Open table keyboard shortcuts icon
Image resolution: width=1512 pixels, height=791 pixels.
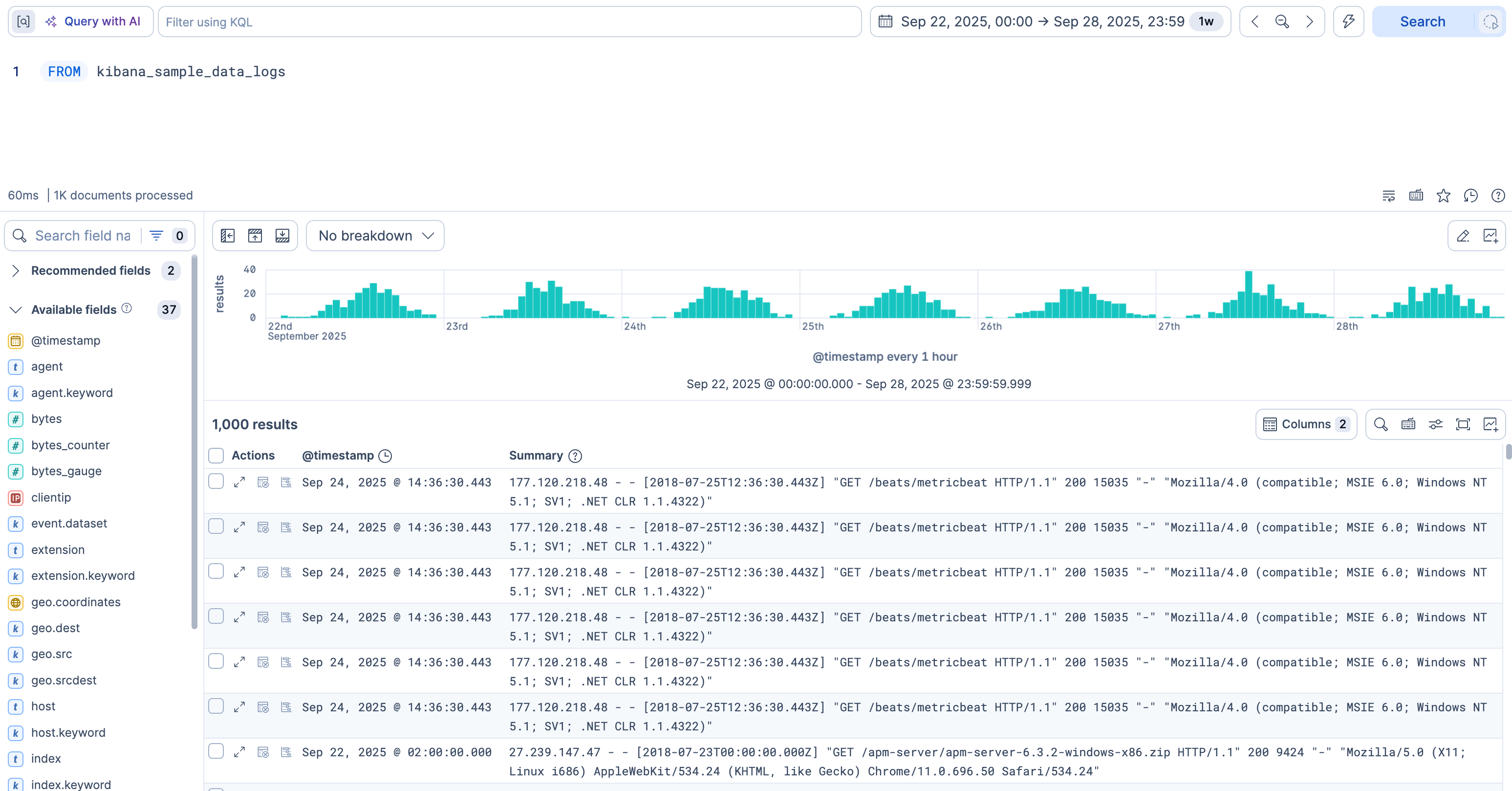click(1408, 424)
